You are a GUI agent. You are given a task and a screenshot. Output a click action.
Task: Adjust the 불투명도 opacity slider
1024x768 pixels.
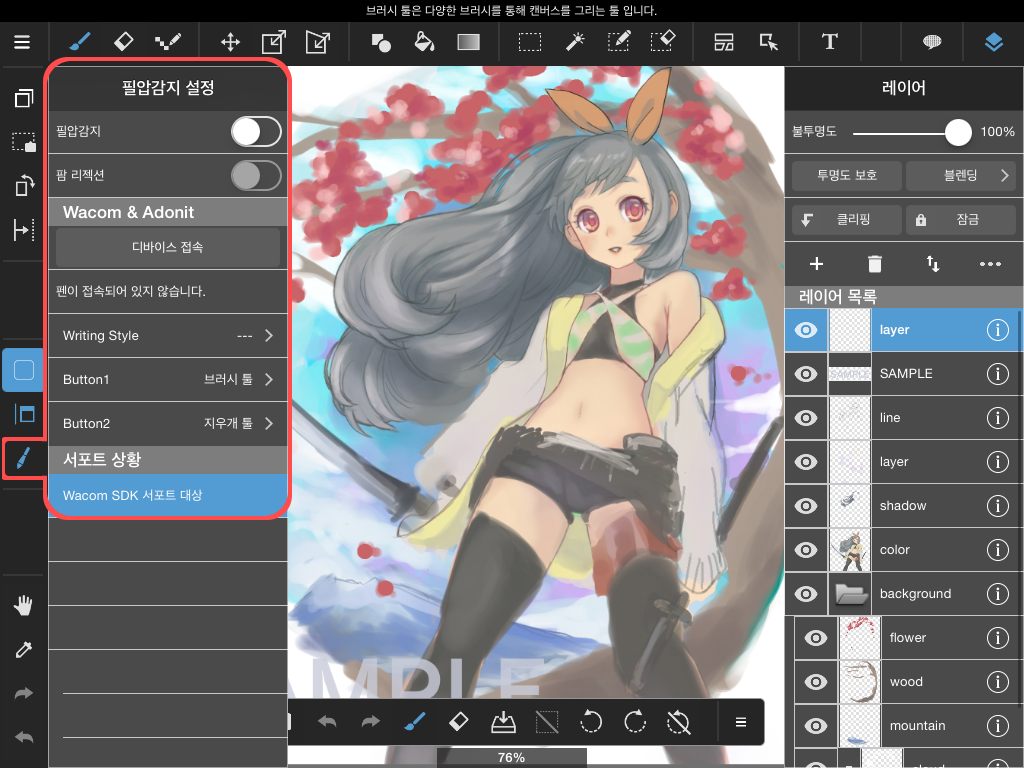[912, 133]
